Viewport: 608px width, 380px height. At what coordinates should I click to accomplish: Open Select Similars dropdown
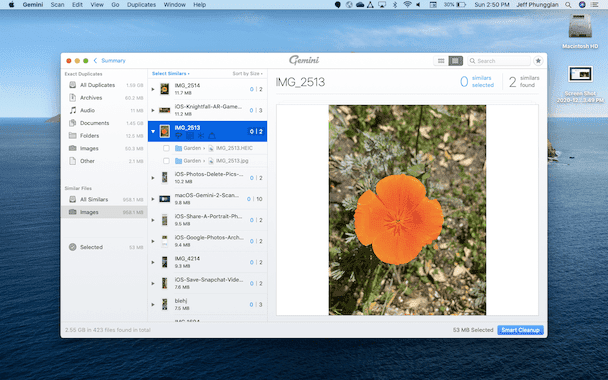coord(171,73)
